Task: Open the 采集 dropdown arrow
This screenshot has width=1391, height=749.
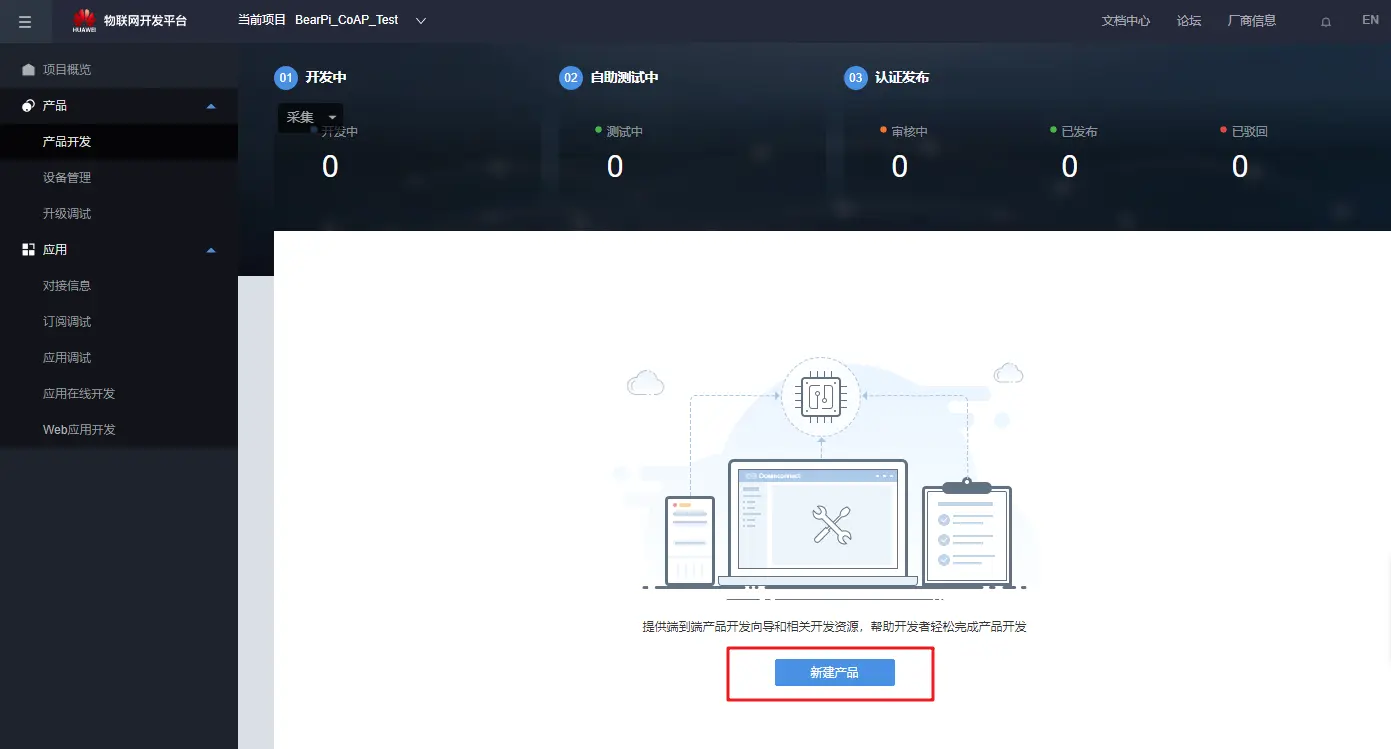Action: pyautogui.click(x=332, y=118)
